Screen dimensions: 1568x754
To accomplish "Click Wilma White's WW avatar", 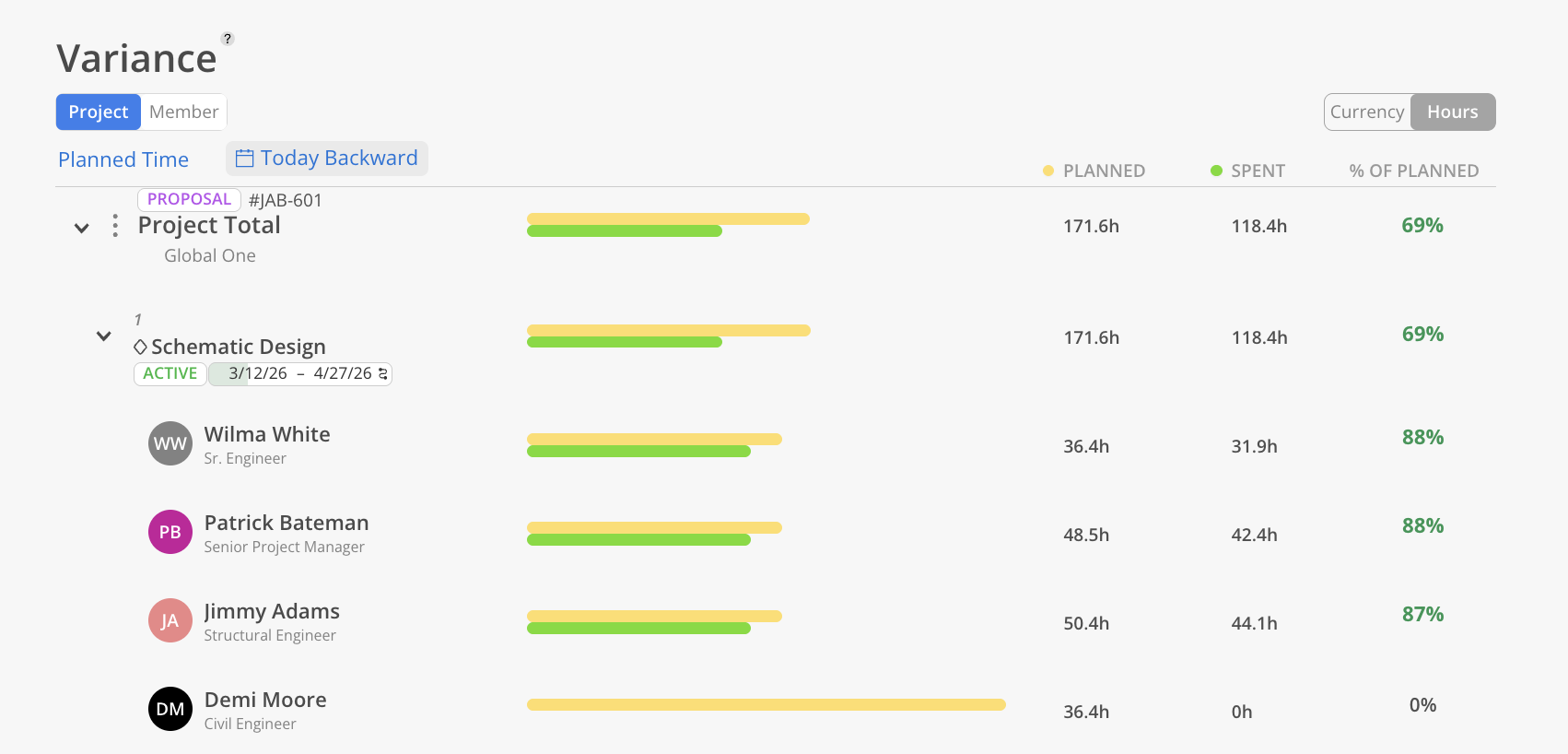I will (x=170, y=443).
